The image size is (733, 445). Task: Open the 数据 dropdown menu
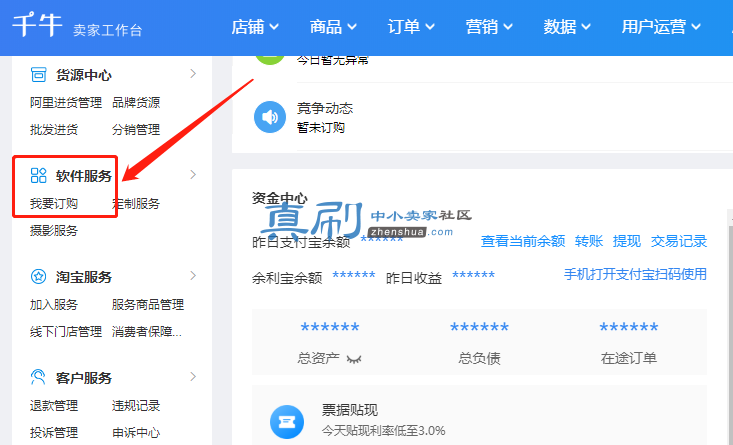(x=567, y=27)
